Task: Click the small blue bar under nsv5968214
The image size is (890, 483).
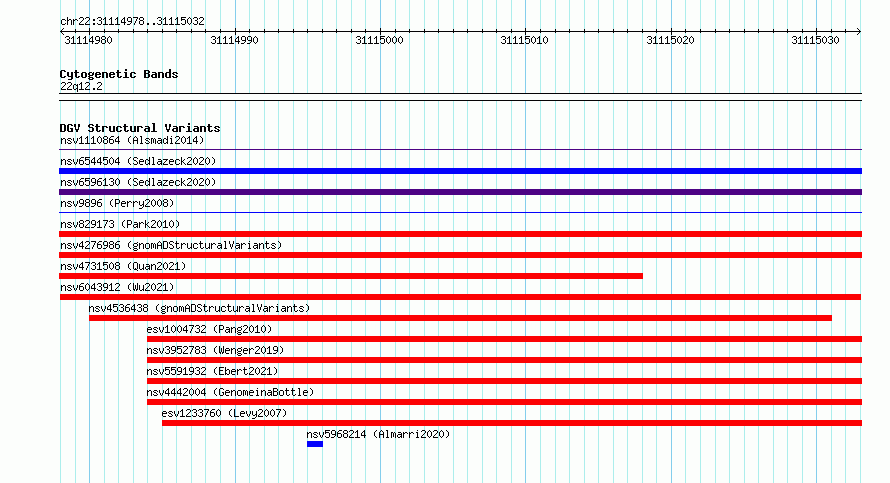Action: (315, 444)
